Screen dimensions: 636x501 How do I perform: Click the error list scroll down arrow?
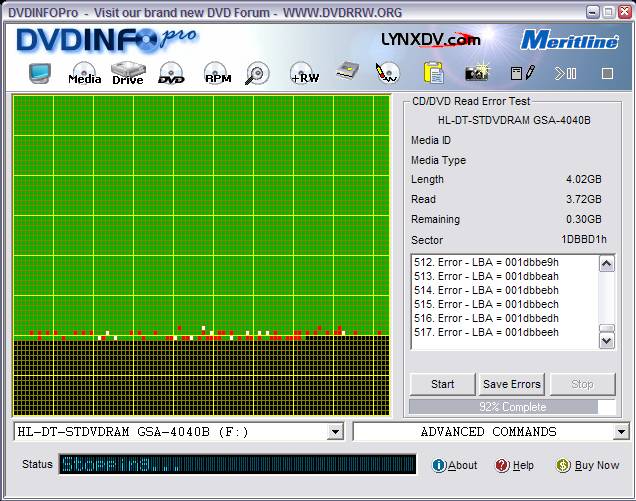point(607,341)
